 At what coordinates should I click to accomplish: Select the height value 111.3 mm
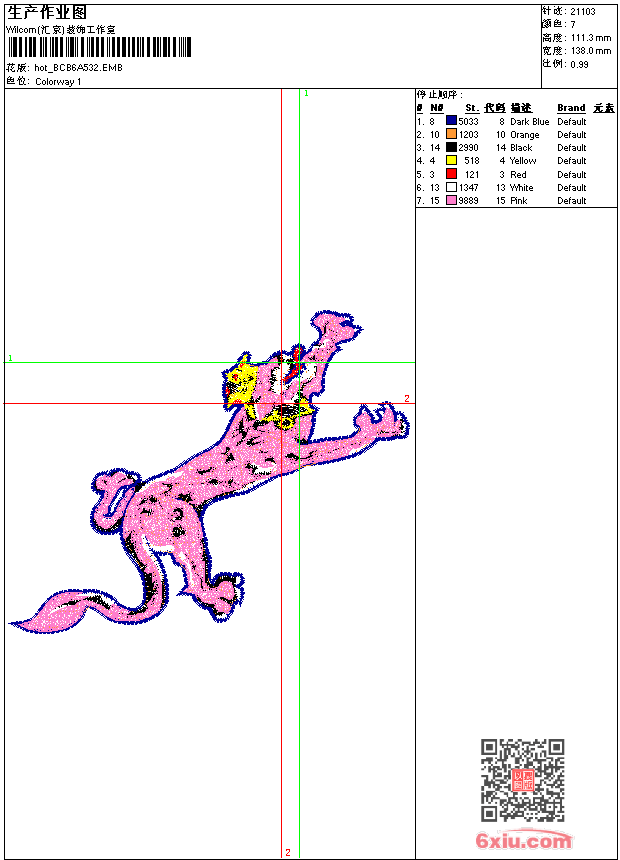coord(591,38)
